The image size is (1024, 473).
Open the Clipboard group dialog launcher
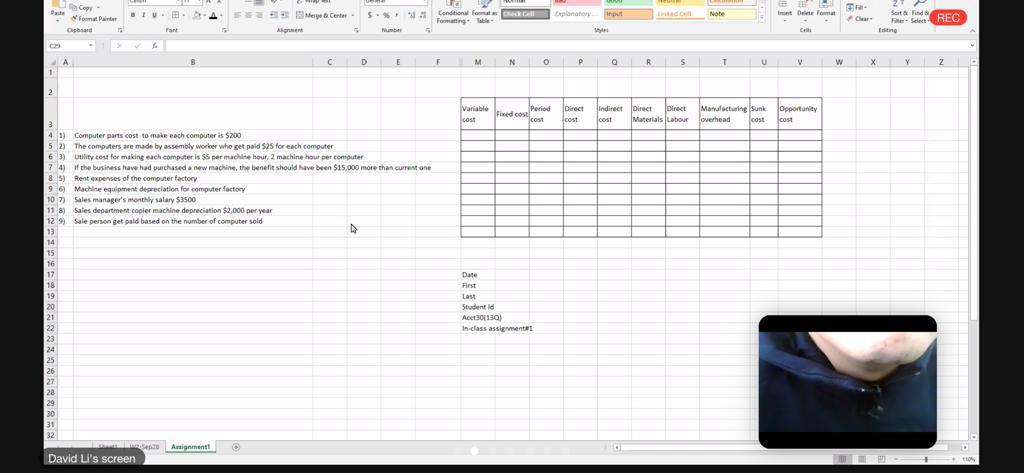(x=120, y=31)
